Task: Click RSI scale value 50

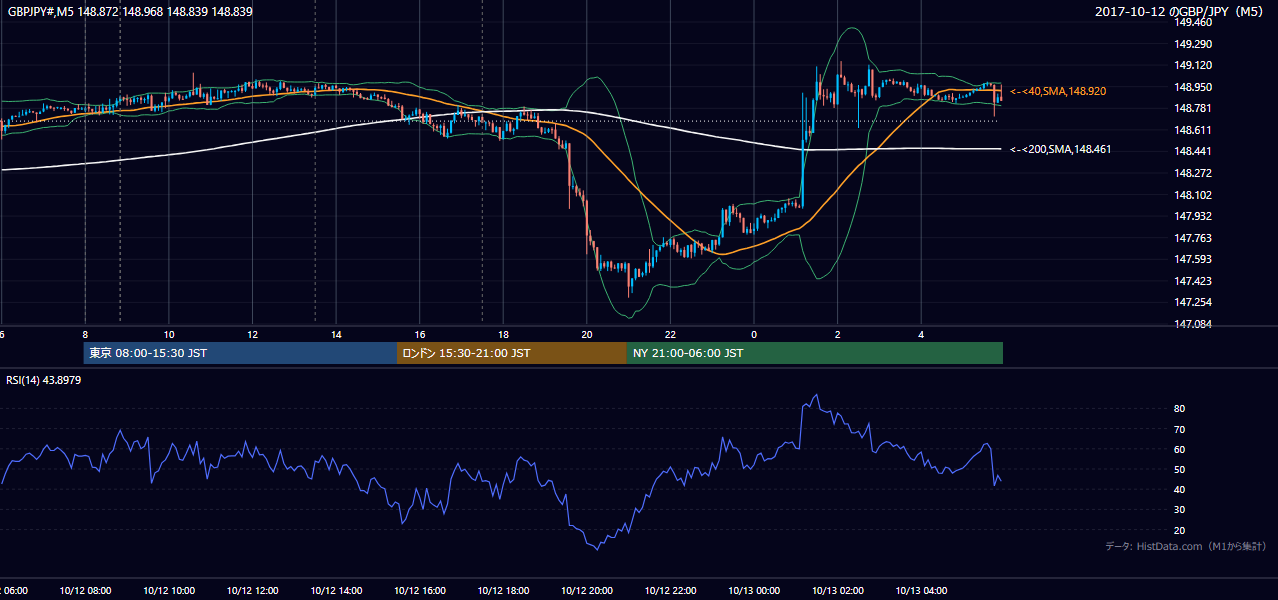Action: click(x=1180, y=469)
